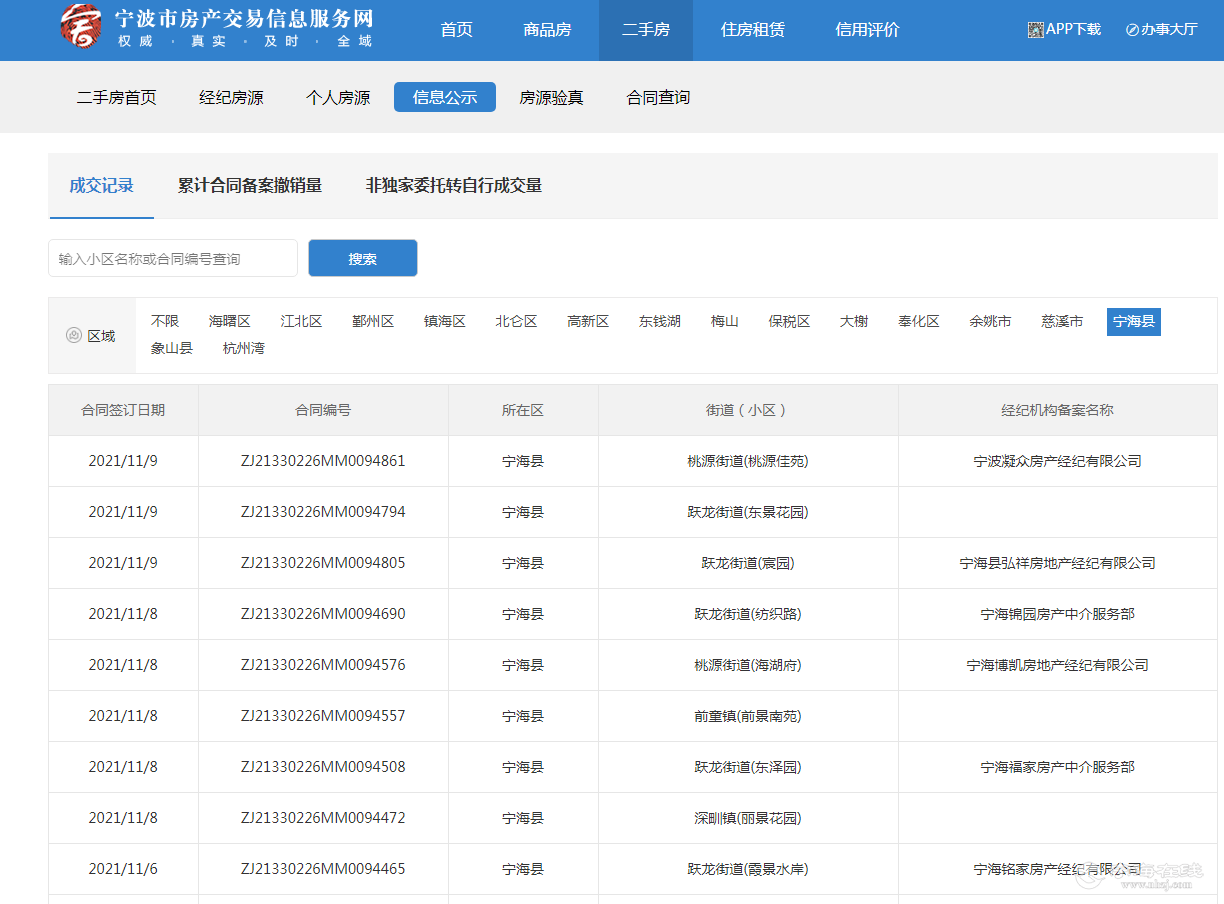This screenshot has height=904, width=1224.
Task: Open the 经纪房源 listings page
Action: (231, 98)
